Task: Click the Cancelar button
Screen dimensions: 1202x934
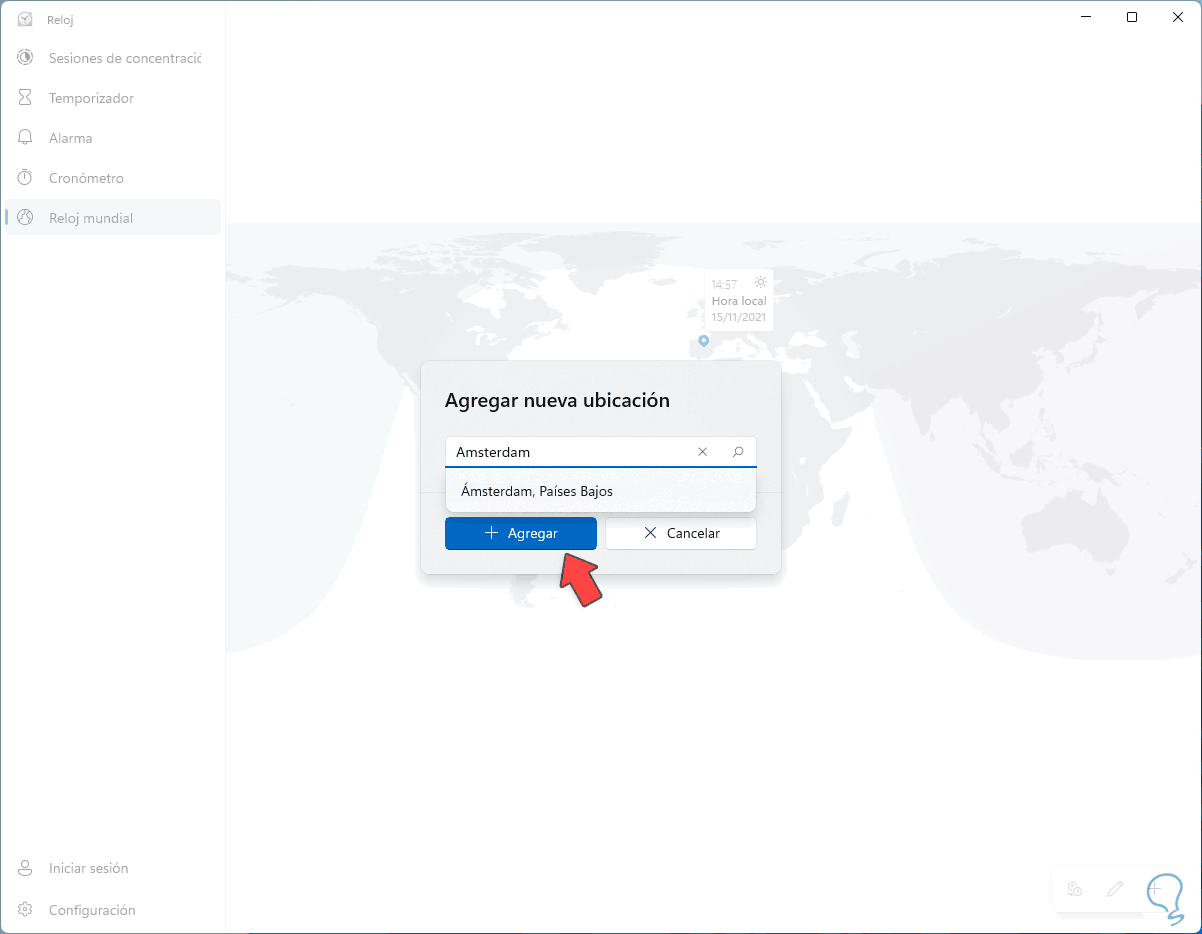Action: pos(681,533)
